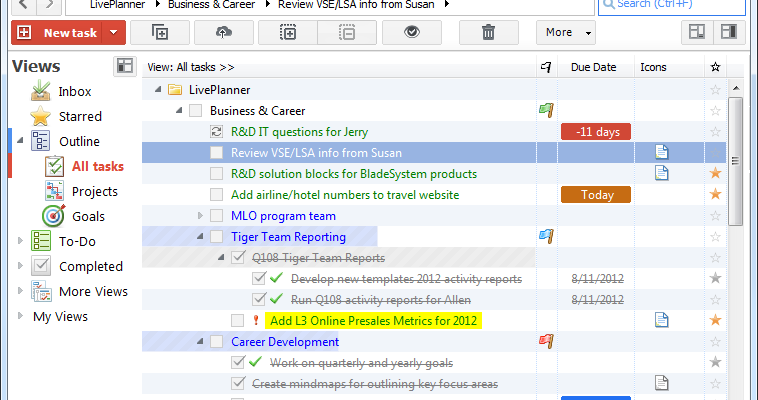The height and width of the screenshot is (400, 758).
Task: Click the cloud sync upload icon
Action: (x=222, y=32)
